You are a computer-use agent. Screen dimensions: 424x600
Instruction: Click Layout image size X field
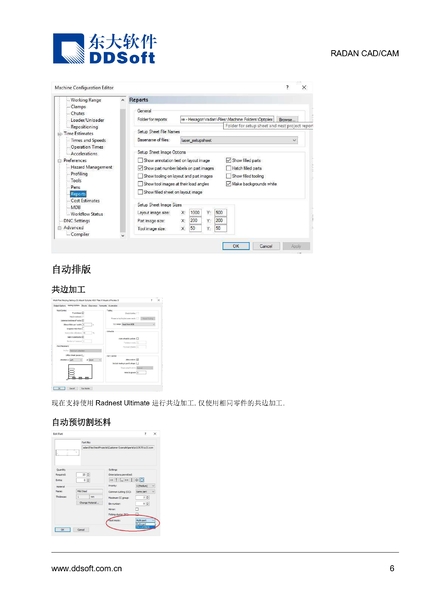(195, 212)
